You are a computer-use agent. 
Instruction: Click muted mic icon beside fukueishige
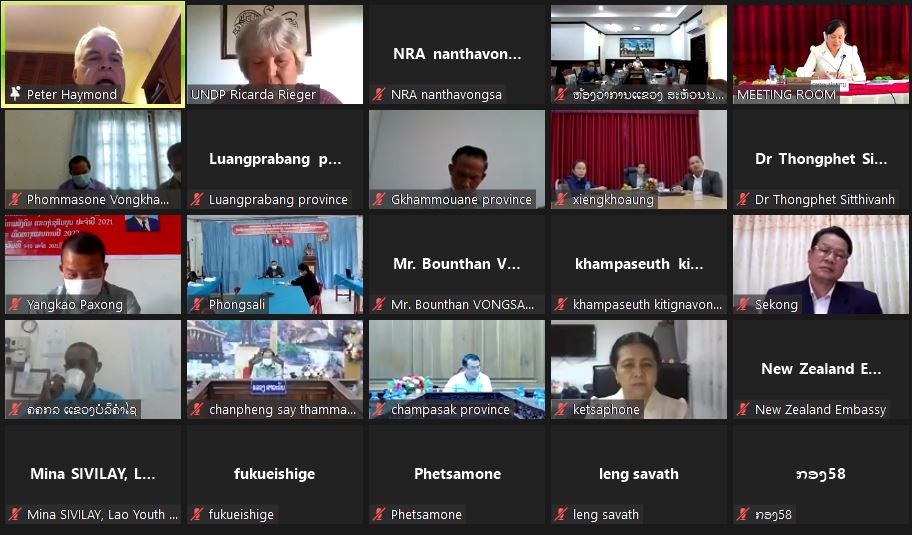197,514
